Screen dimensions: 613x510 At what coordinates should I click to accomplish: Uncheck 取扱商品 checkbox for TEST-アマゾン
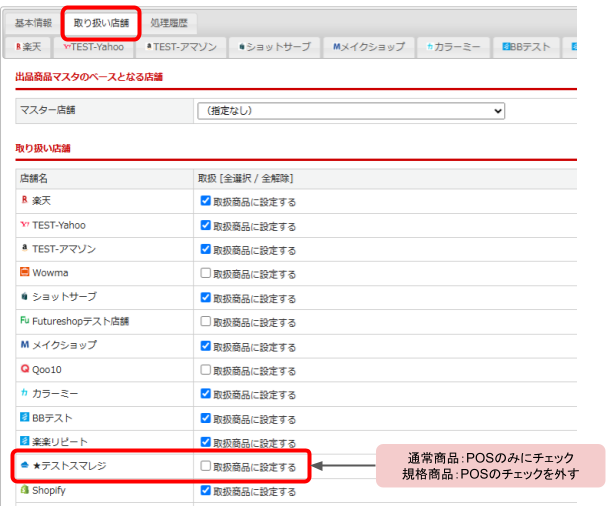[206, 249]
